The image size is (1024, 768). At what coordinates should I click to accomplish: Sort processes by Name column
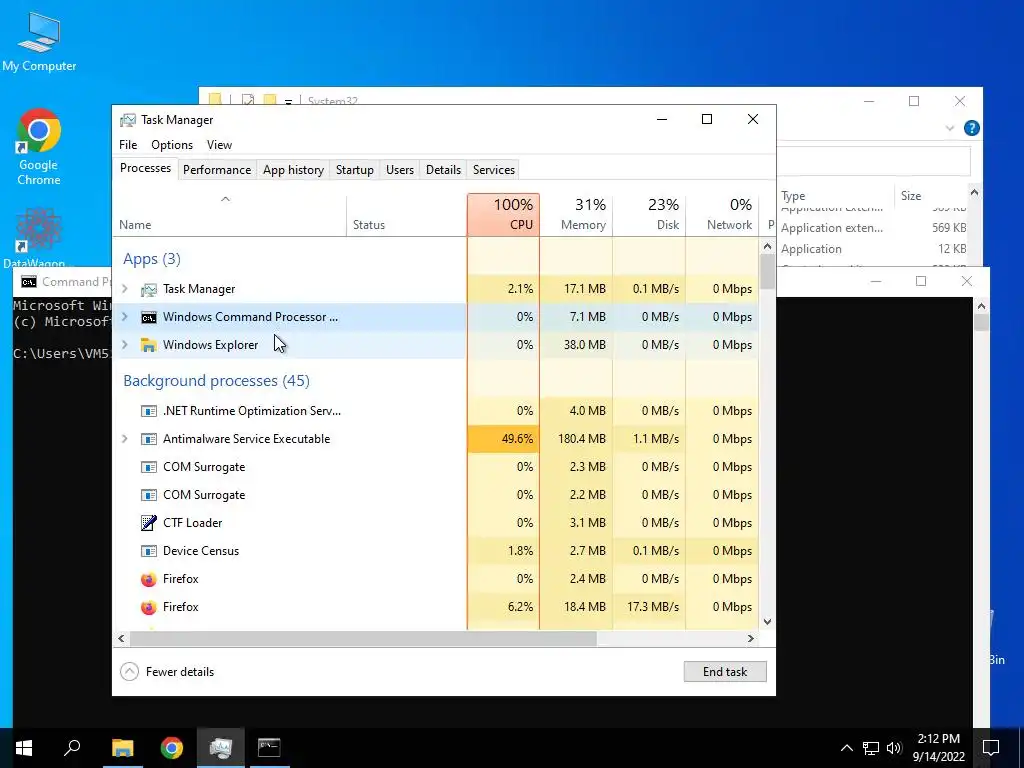coord(229,215)
